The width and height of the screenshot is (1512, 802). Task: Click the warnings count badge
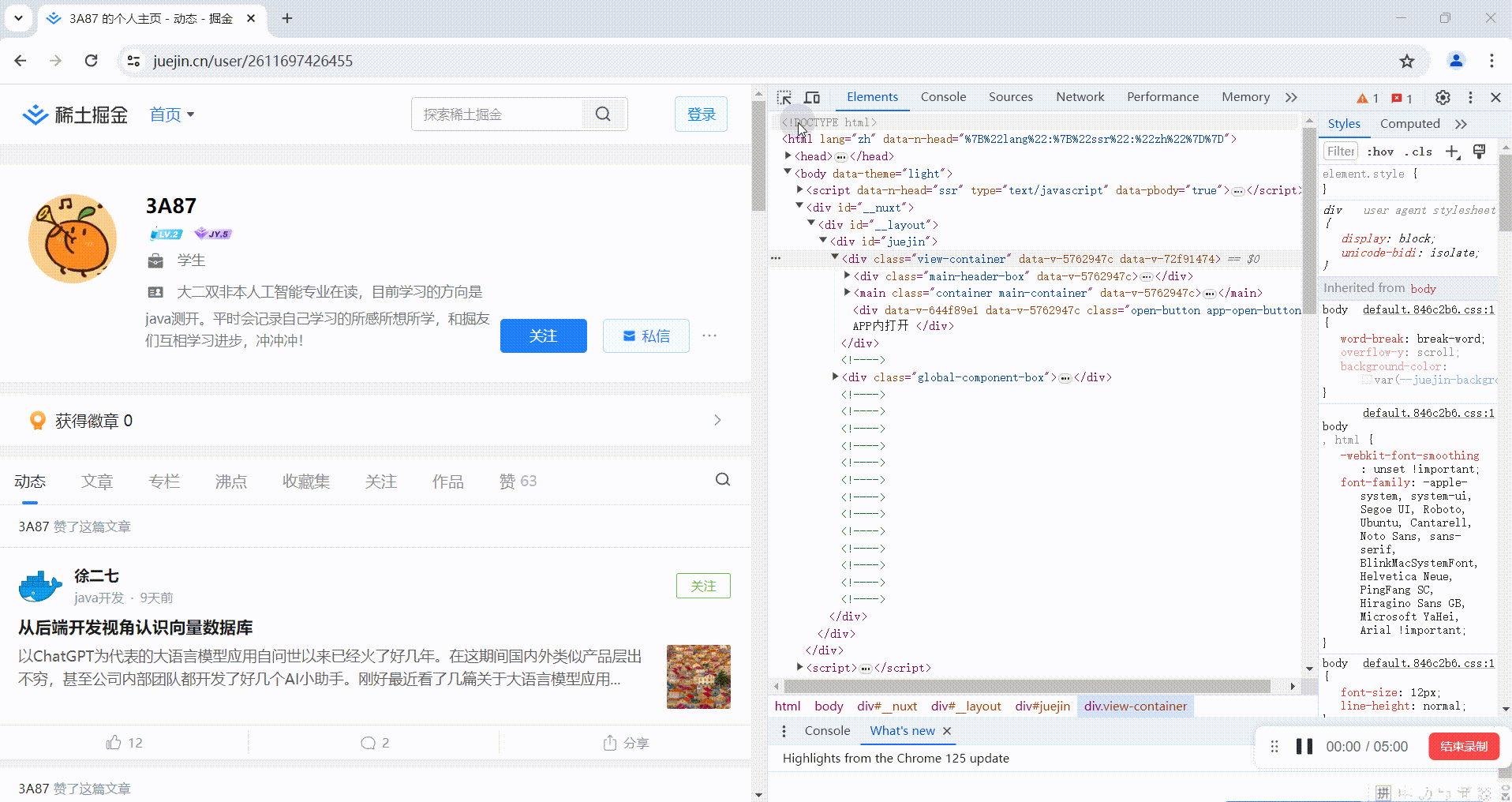pos(1367,98)
